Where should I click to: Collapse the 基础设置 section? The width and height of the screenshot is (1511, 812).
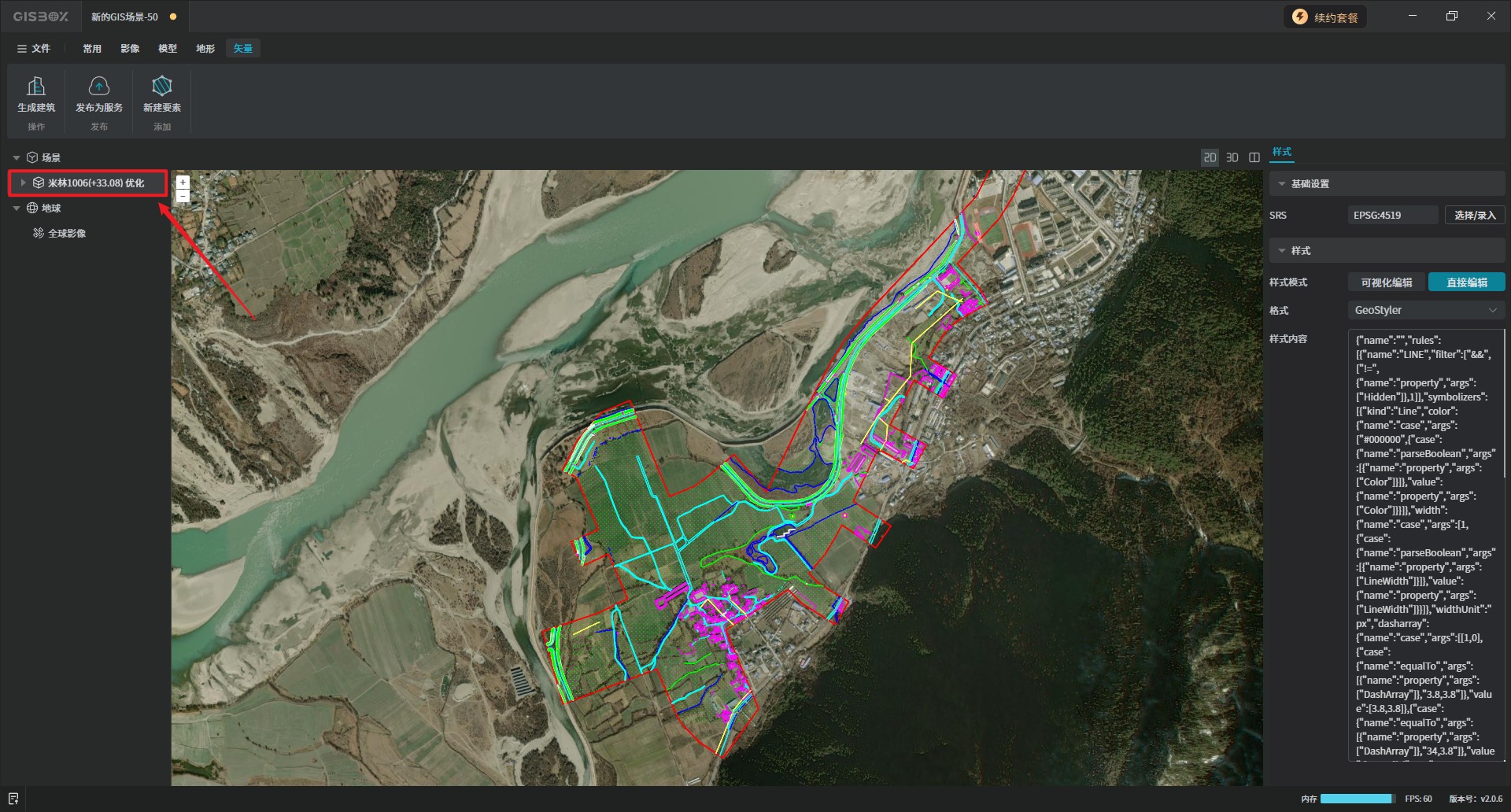pos(1282,184)
